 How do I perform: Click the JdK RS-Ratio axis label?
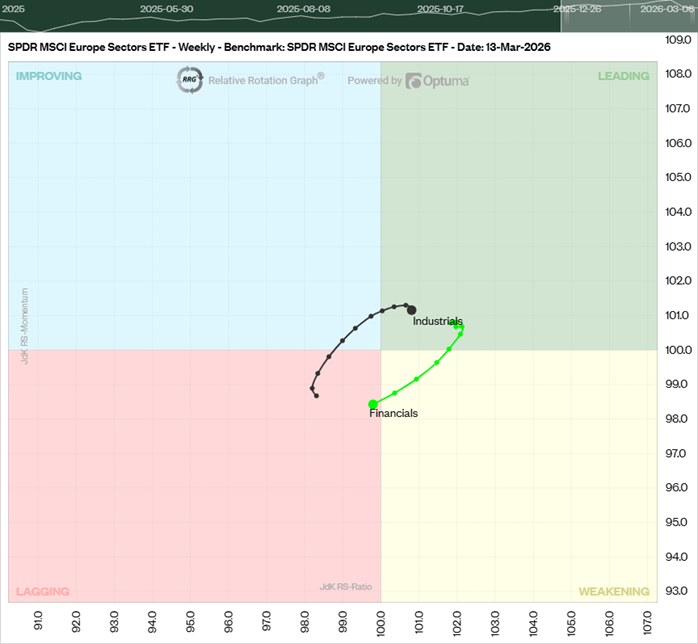pyautogui.click(x=347, y=587)
